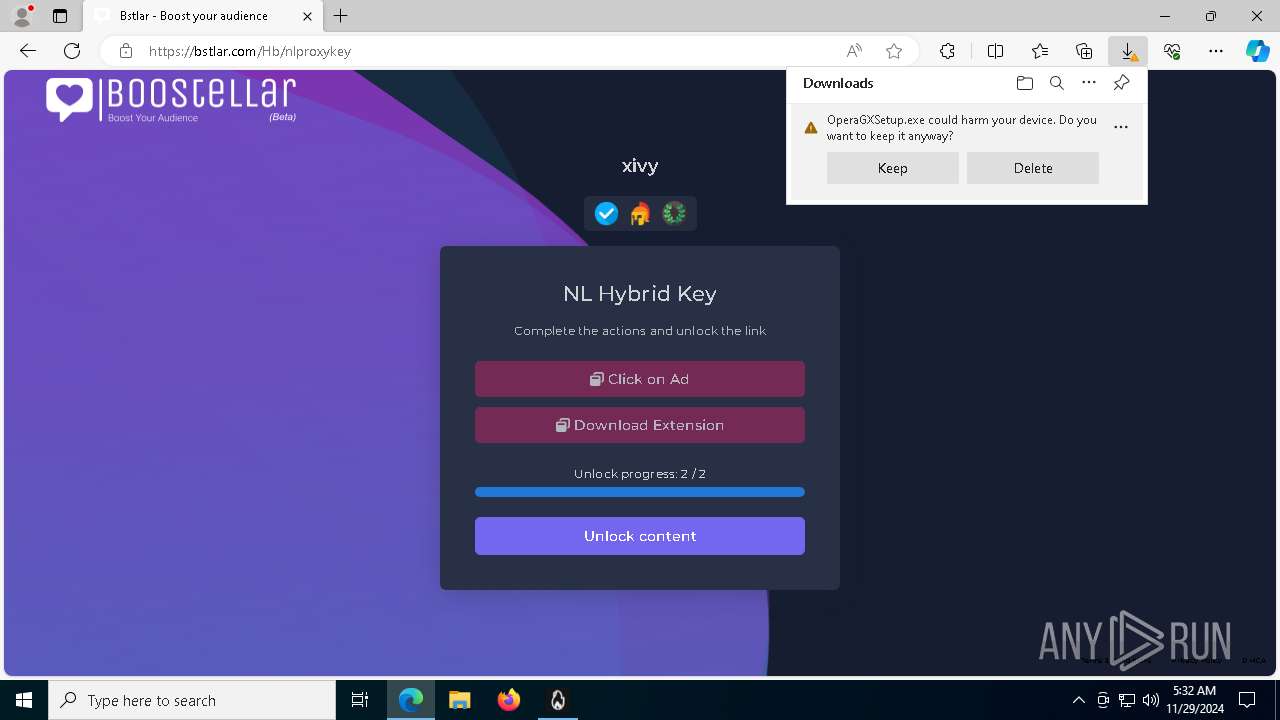Open a new browser tab

tap(341, 16)
